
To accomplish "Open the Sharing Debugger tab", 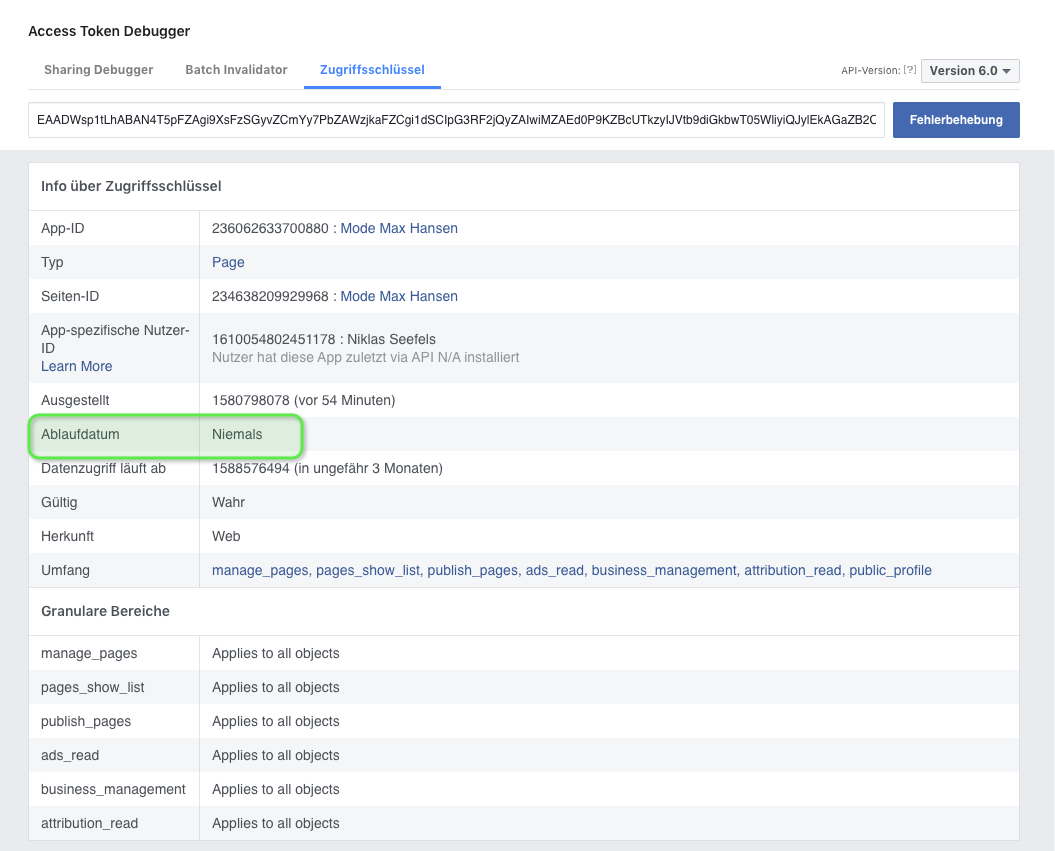I will [98, 70].
